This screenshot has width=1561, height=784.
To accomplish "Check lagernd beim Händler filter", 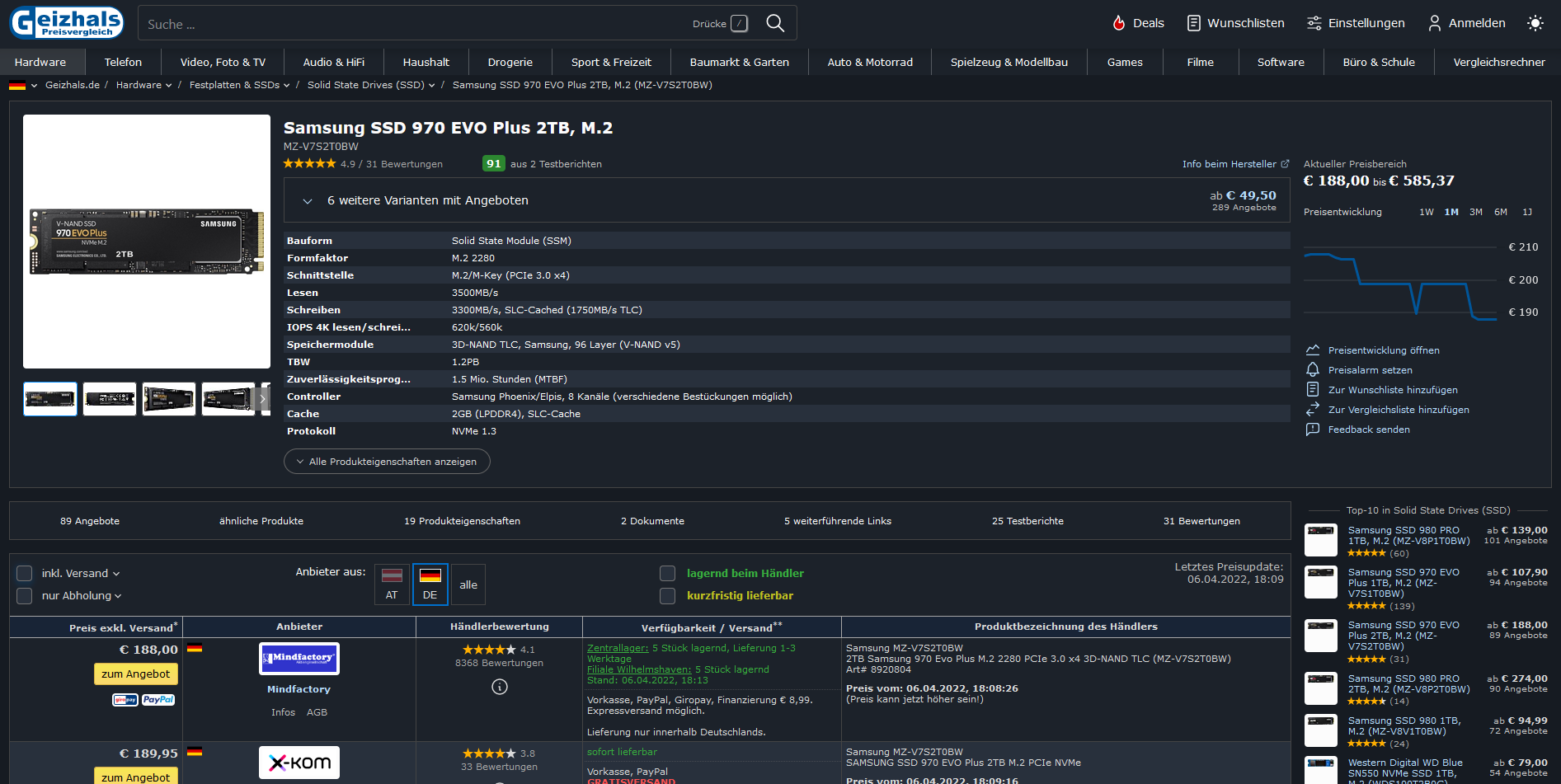I will coord(668,573).
